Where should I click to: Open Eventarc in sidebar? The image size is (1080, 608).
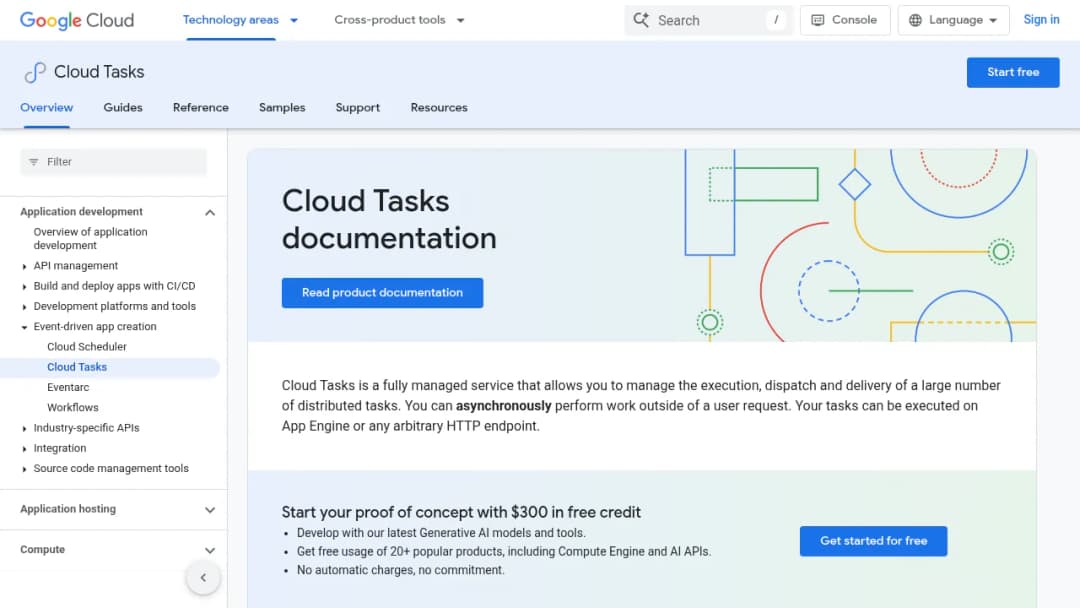point(68,388)
